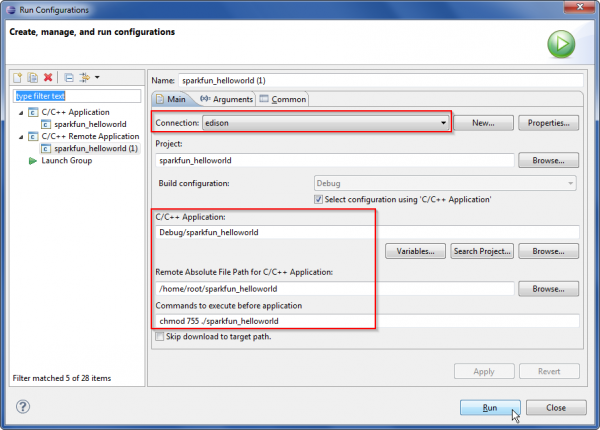Collapse the C/C++ Remote Application tree node
The image size is (600, 430).
[21, 137]
